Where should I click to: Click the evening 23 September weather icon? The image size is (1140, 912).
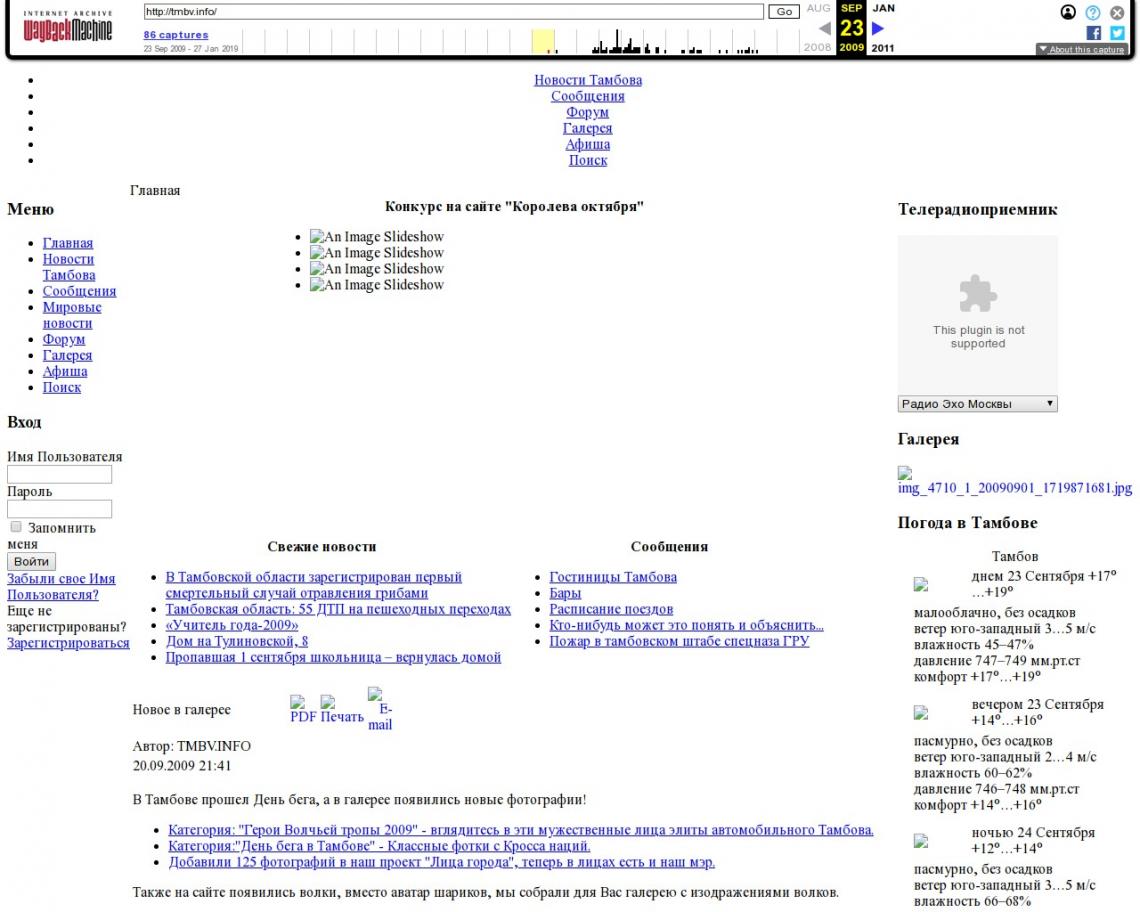coord(921,713)
